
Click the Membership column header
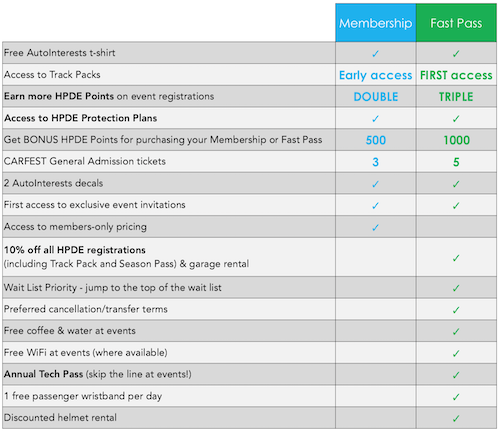coord(376,23)
